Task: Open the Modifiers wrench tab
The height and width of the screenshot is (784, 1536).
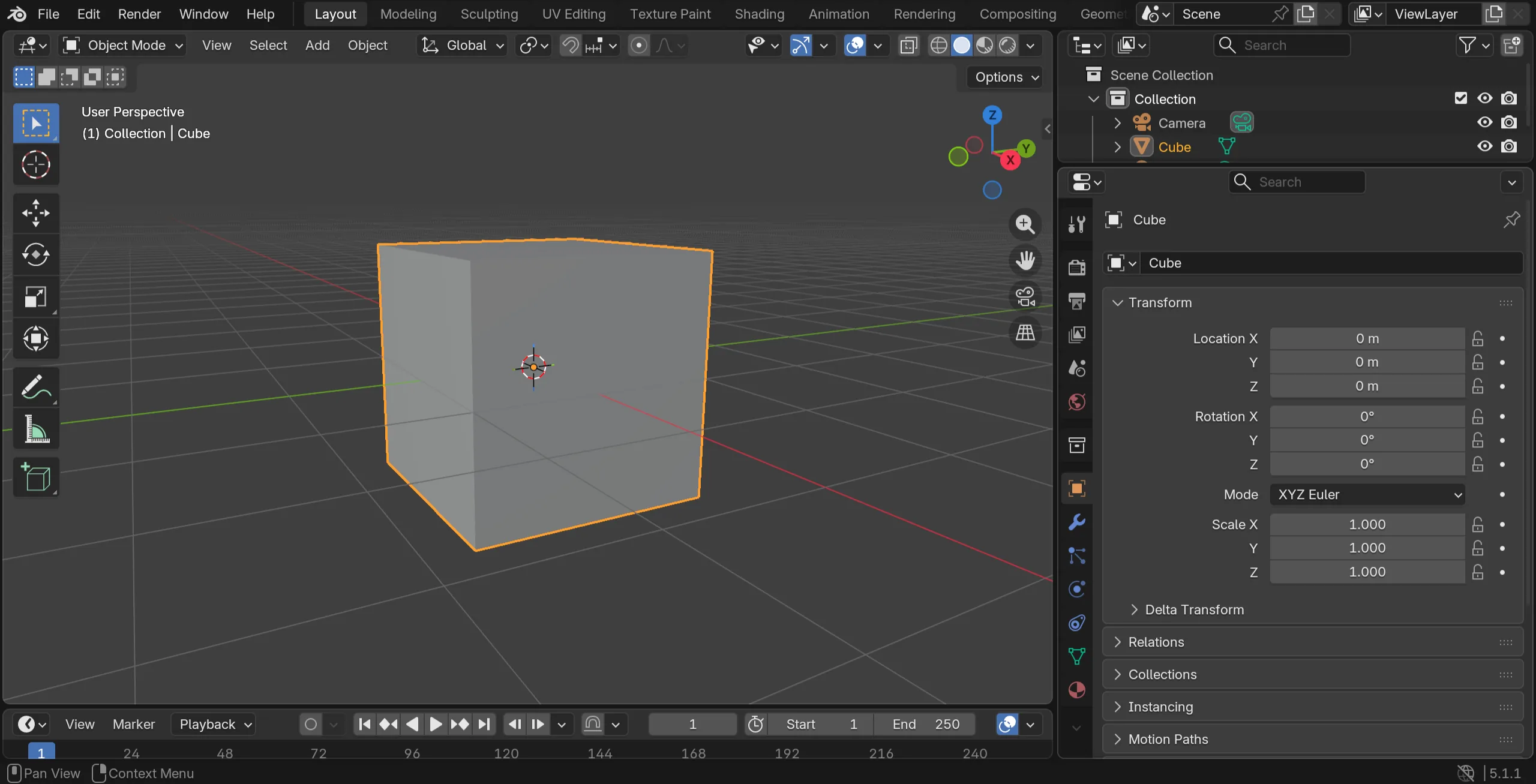Action: [x=1077, y=522]
